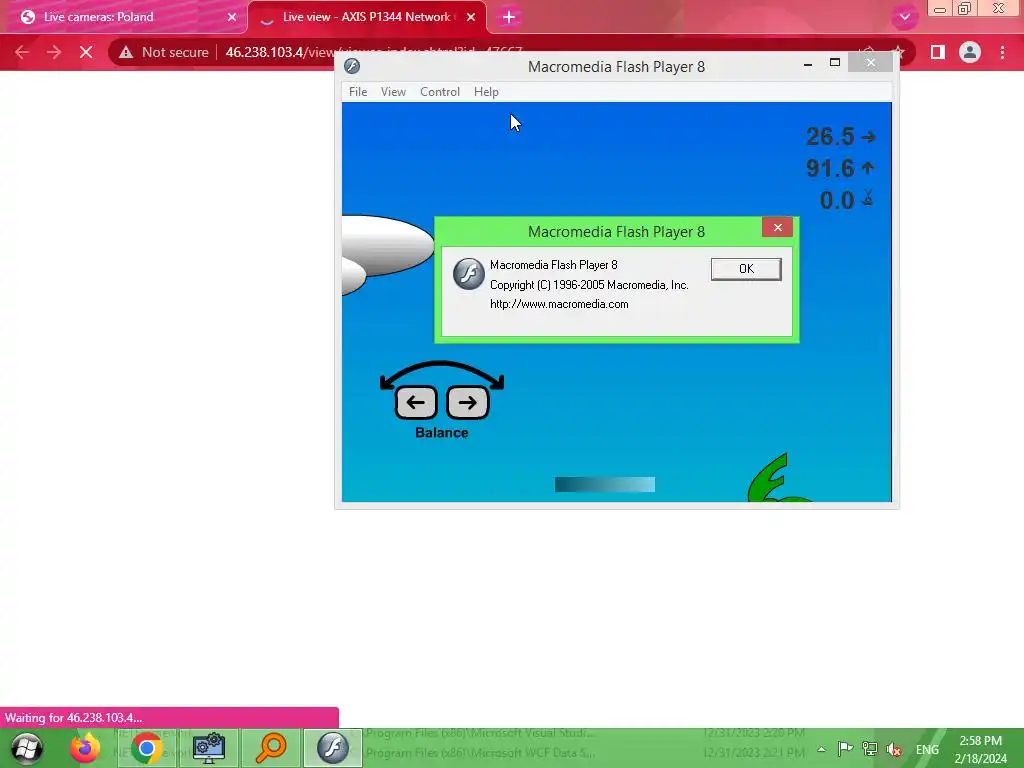Open the Chrome profile menu

(970, 52)
